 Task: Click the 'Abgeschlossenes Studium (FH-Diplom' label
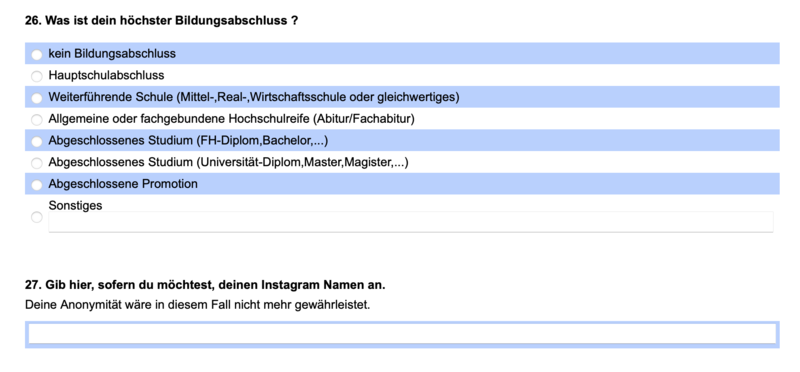tap(188, 140)
